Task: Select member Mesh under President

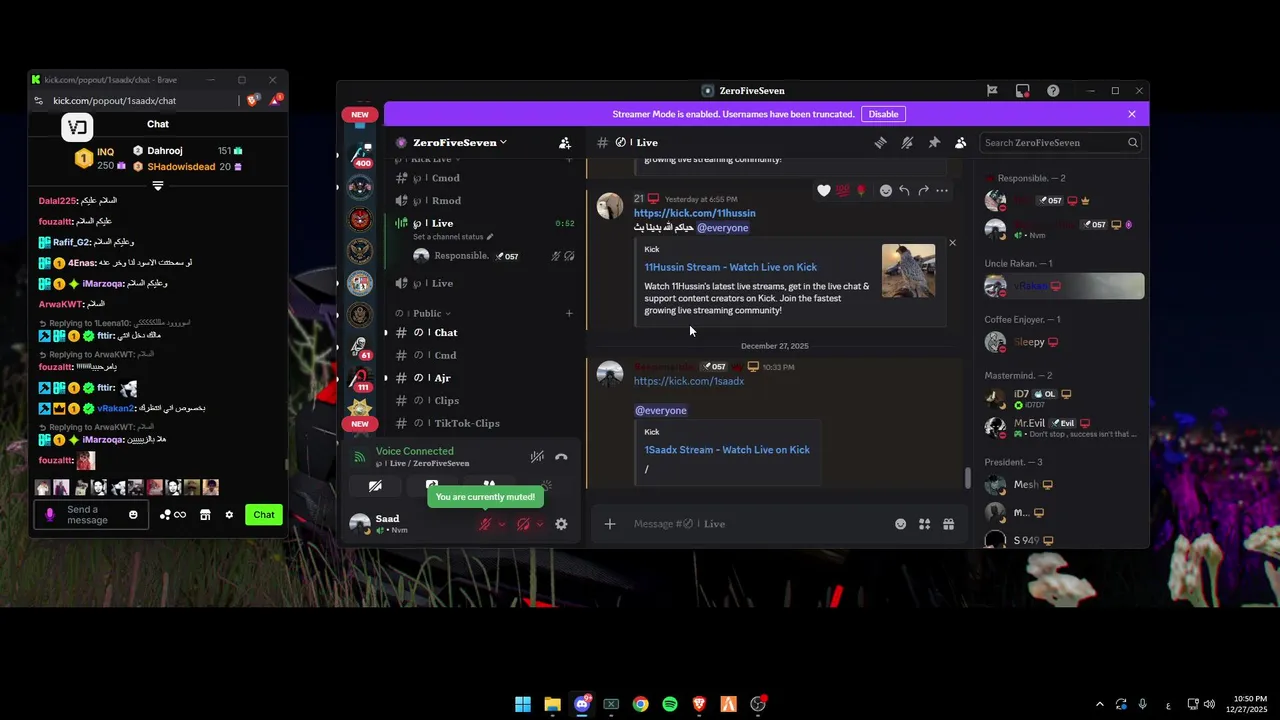Action: tap(1064, 485)
